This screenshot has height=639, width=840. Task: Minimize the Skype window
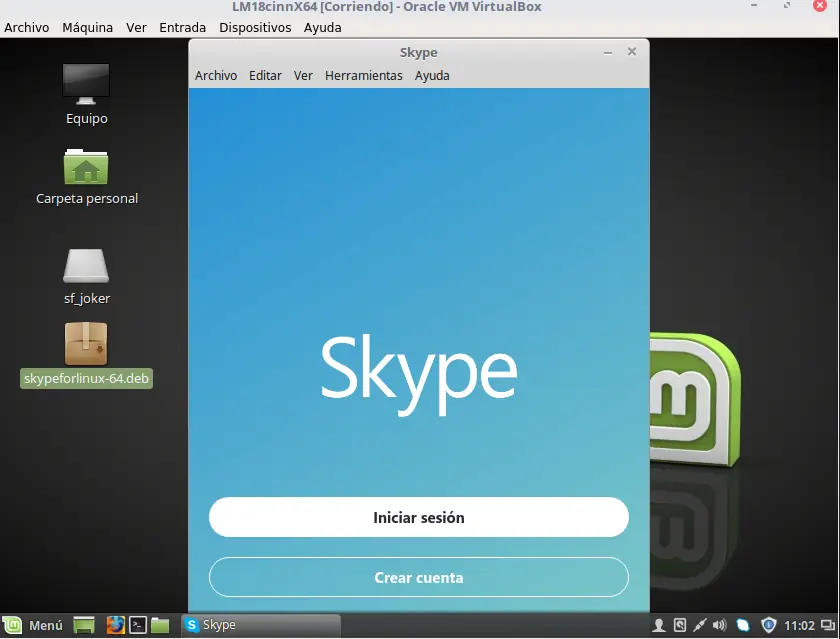pyautogui.click(x=608, y=52)
